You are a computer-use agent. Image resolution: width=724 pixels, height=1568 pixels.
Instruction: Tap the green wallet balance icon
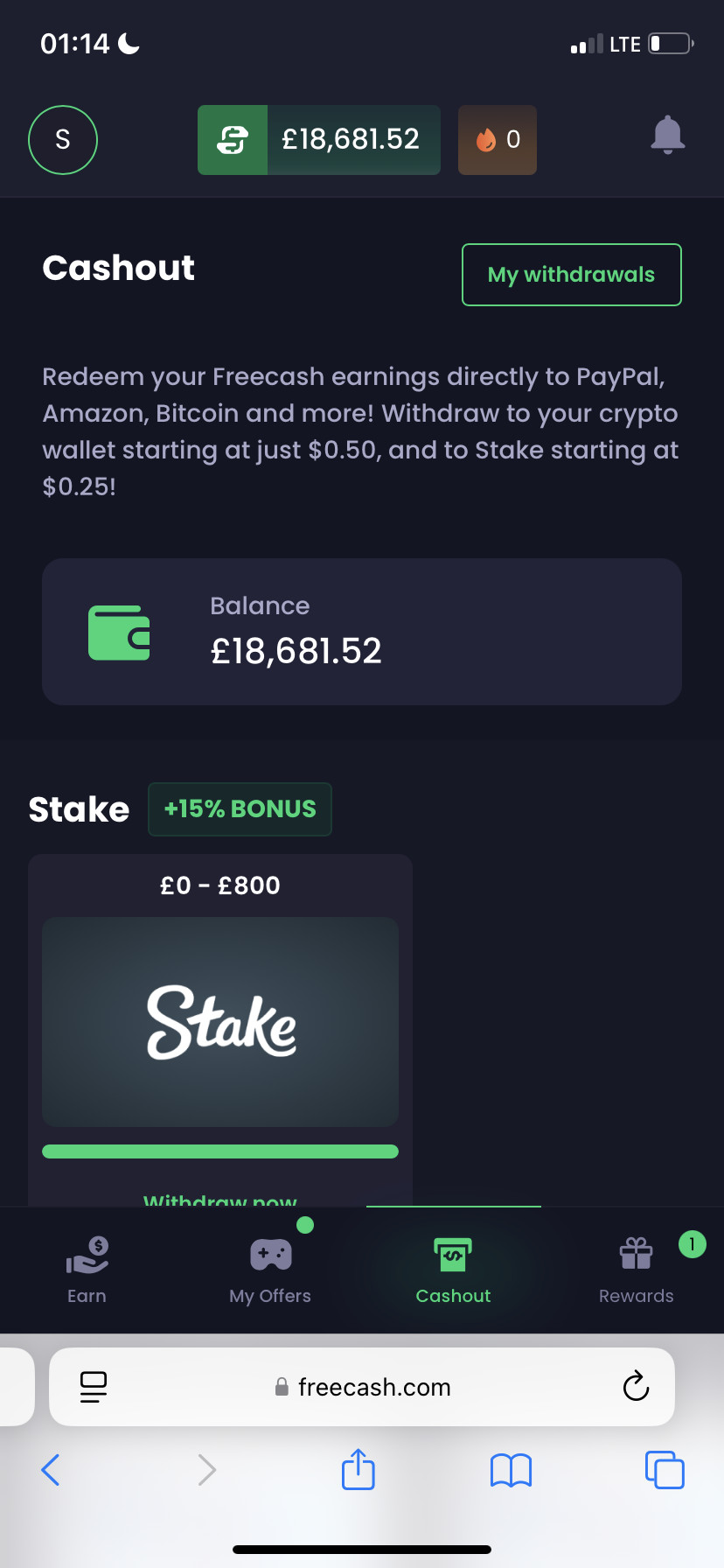click(119, 633)
